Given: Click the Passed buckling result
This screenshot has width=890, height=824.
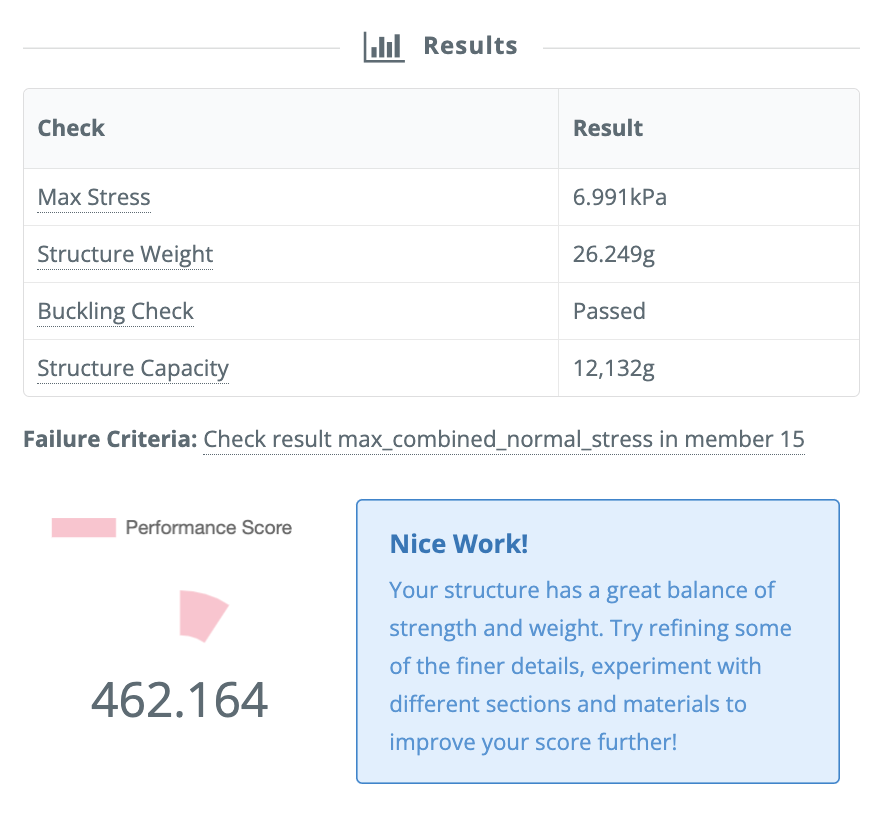Looking at the screenshot, I should click(x=609, y=311).
